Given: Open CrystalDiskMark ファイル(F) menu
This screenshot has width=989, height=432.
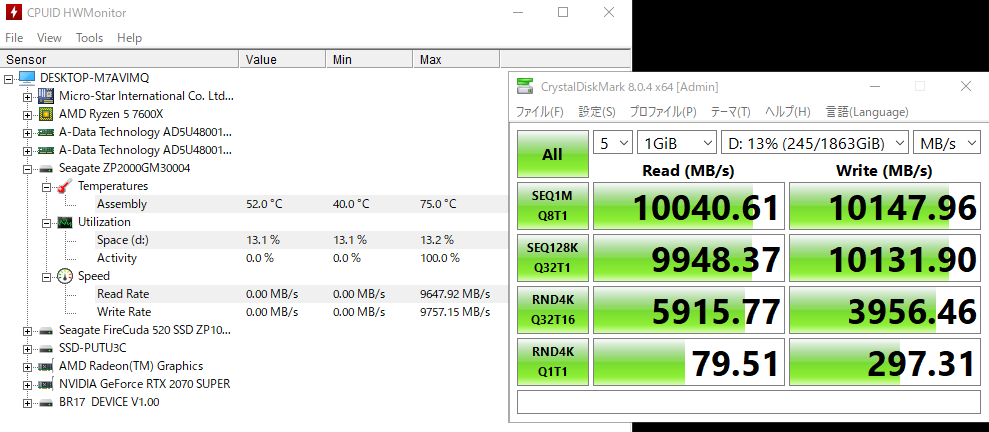Looking at the screenshot, I should pos(540,112).
